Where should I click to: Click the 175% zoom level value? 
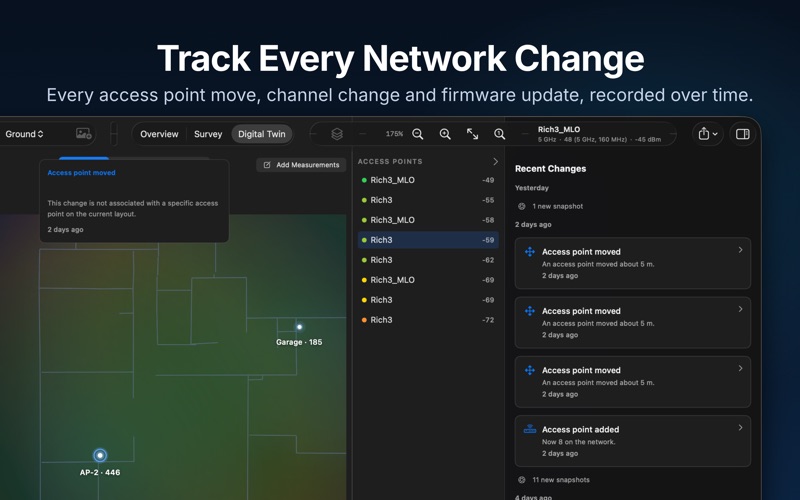pos(394,134)
